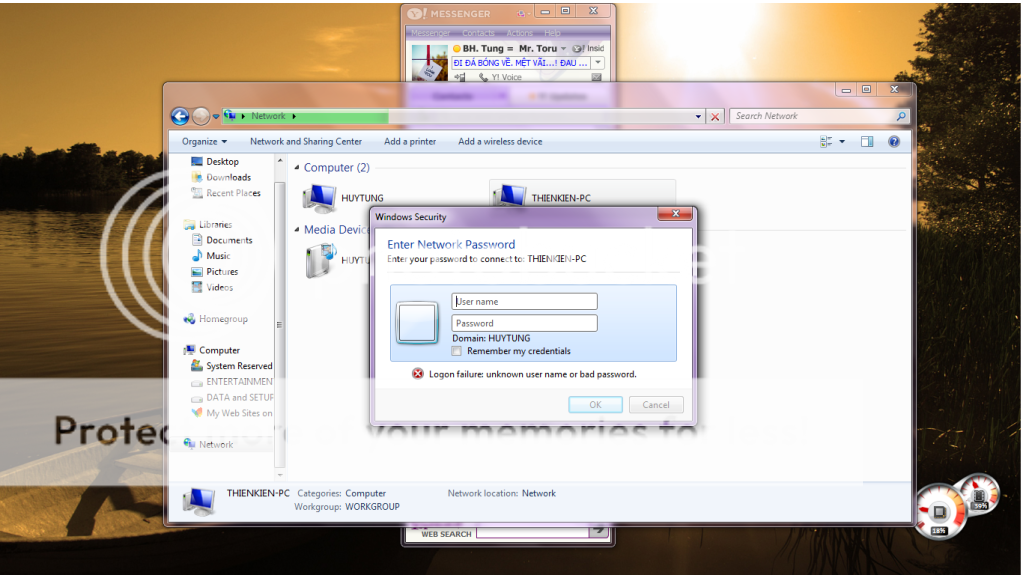Click Web Search field in Messenger
1023x575 pixels.
click(x=532, y=533)
